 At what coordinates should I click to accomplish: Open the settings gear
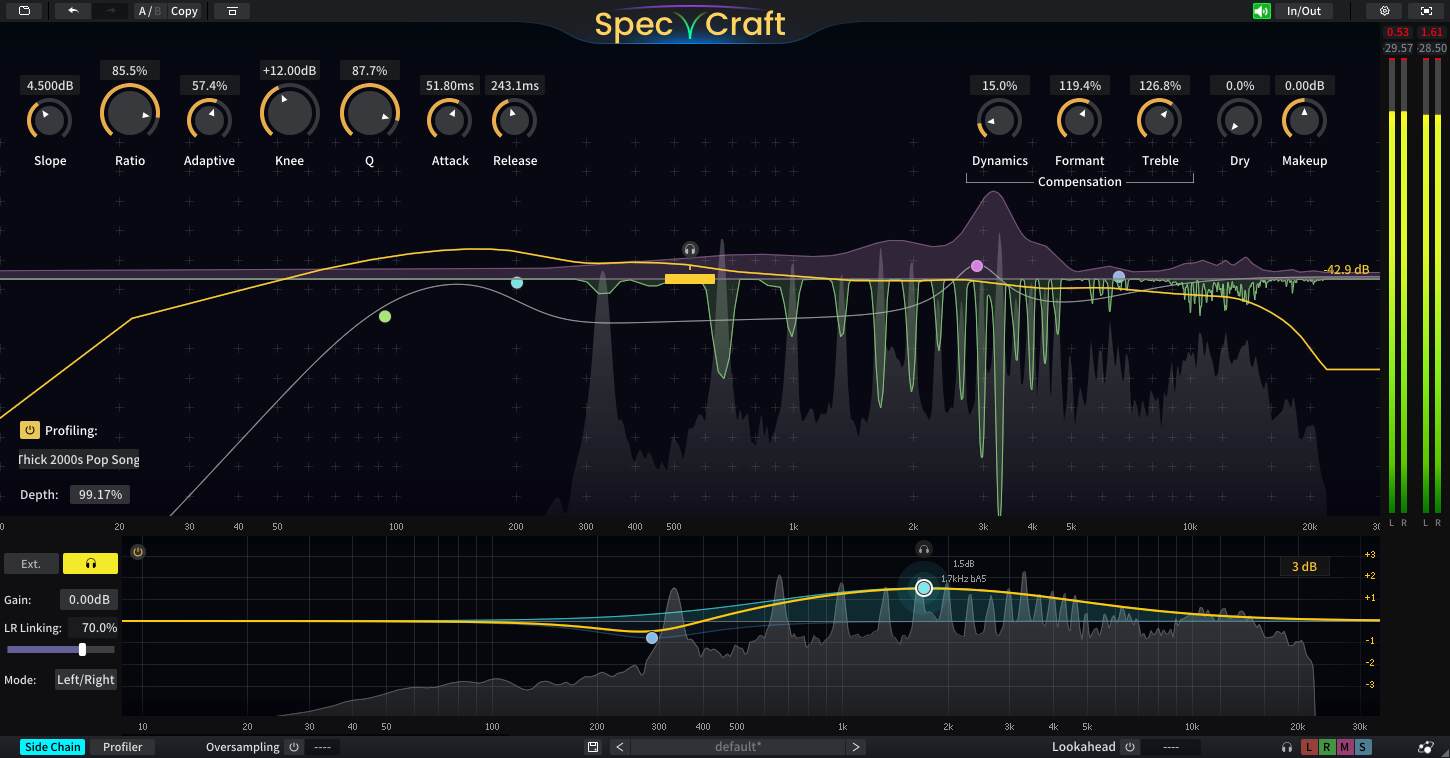click(x=1384, y=11)
